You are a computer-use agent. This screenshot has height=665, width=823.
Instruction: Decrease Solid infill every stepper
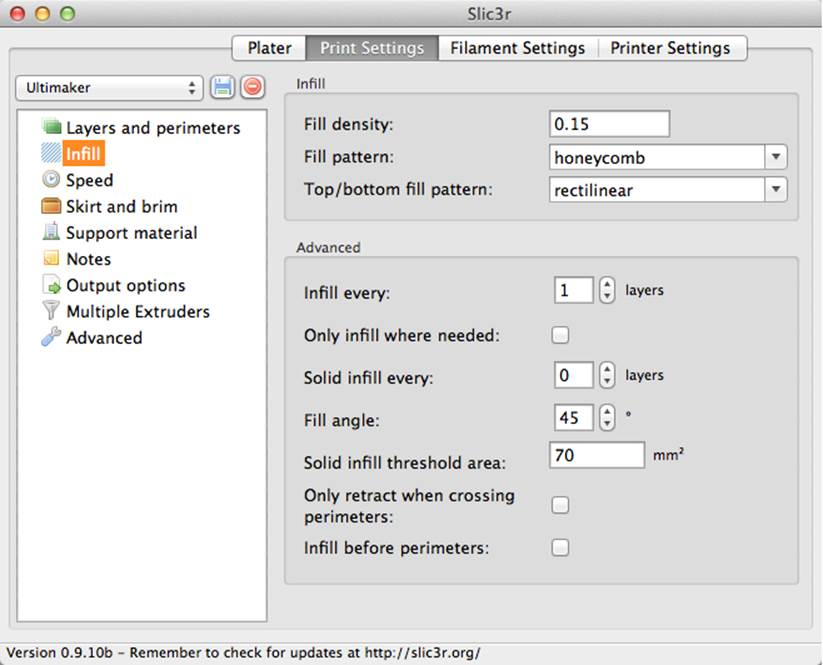pos(607,382)
